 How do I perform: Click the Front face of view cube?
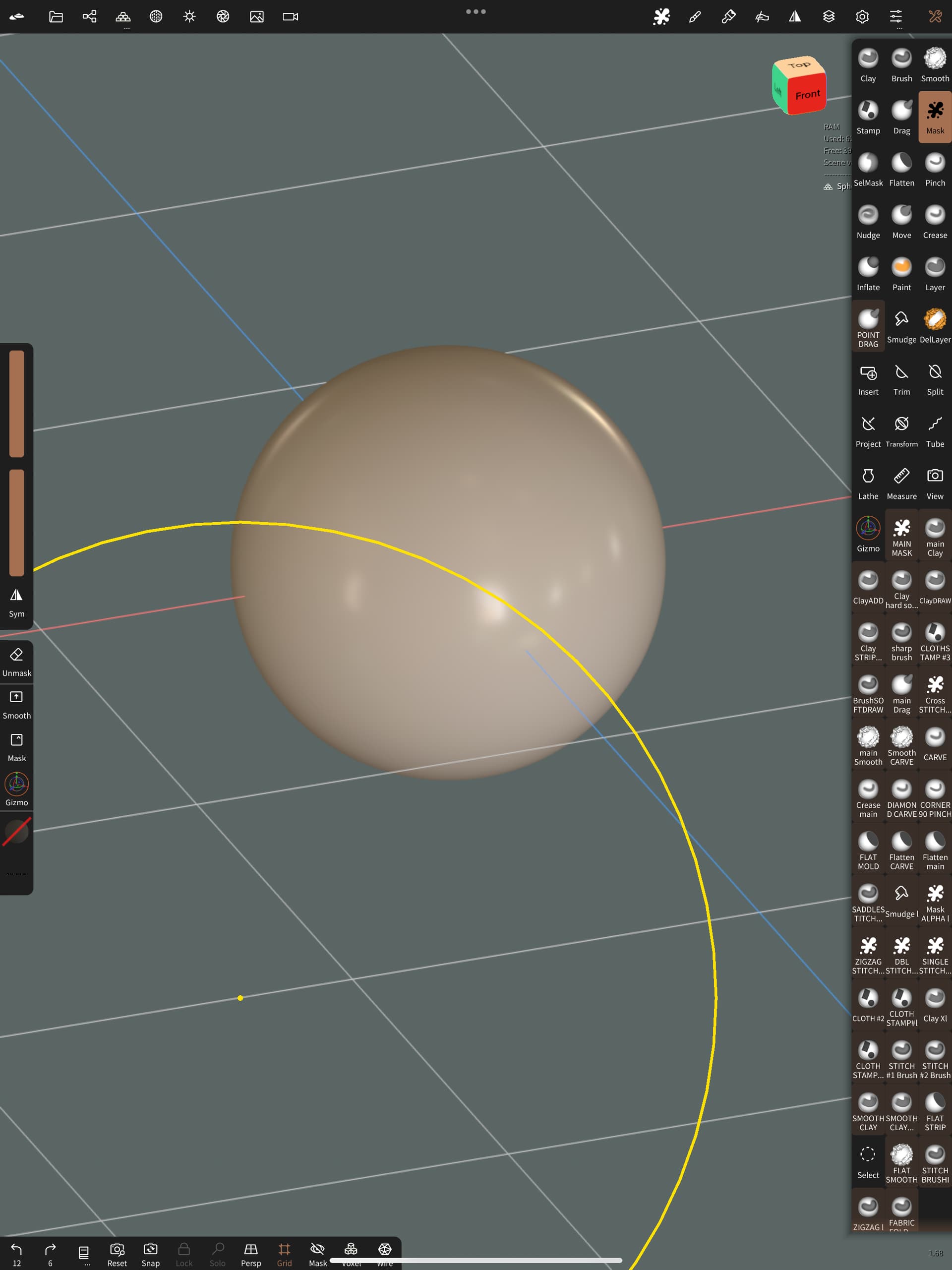point(807,95)
